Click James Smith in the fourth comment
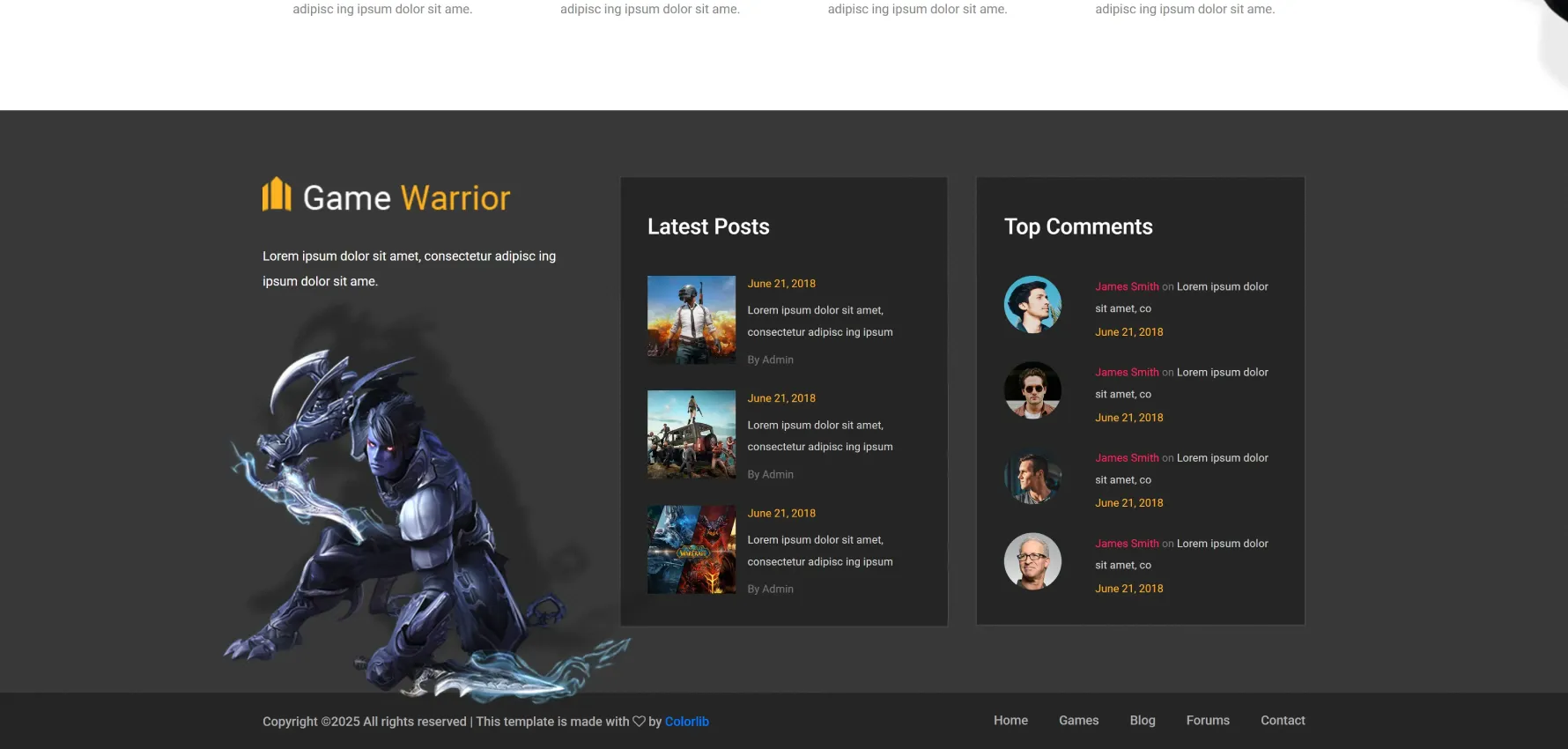Image resolution: width=1568 pixels, height=749 pixels. click(x=1127, y=543)
